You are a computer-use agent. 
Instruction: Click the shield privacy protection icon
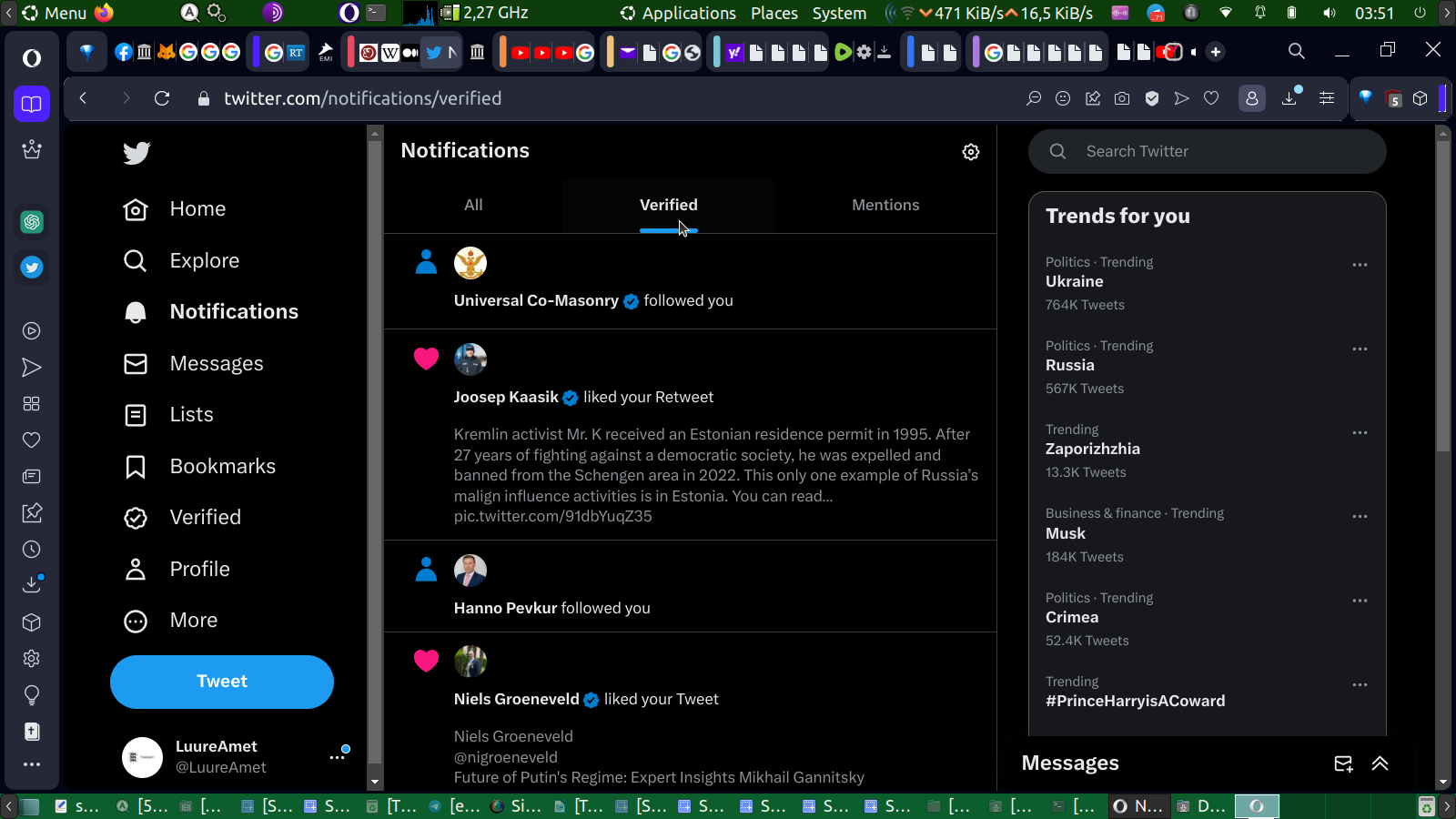click(1152, 98)
